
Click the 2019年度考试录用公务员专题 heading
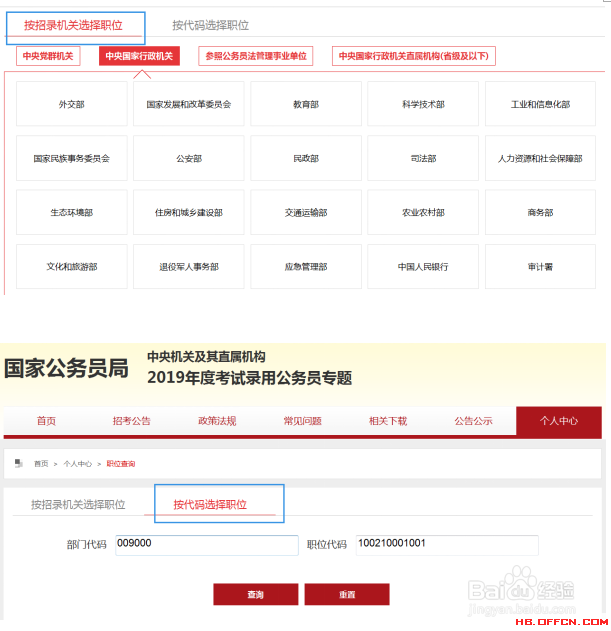point(250,377)
